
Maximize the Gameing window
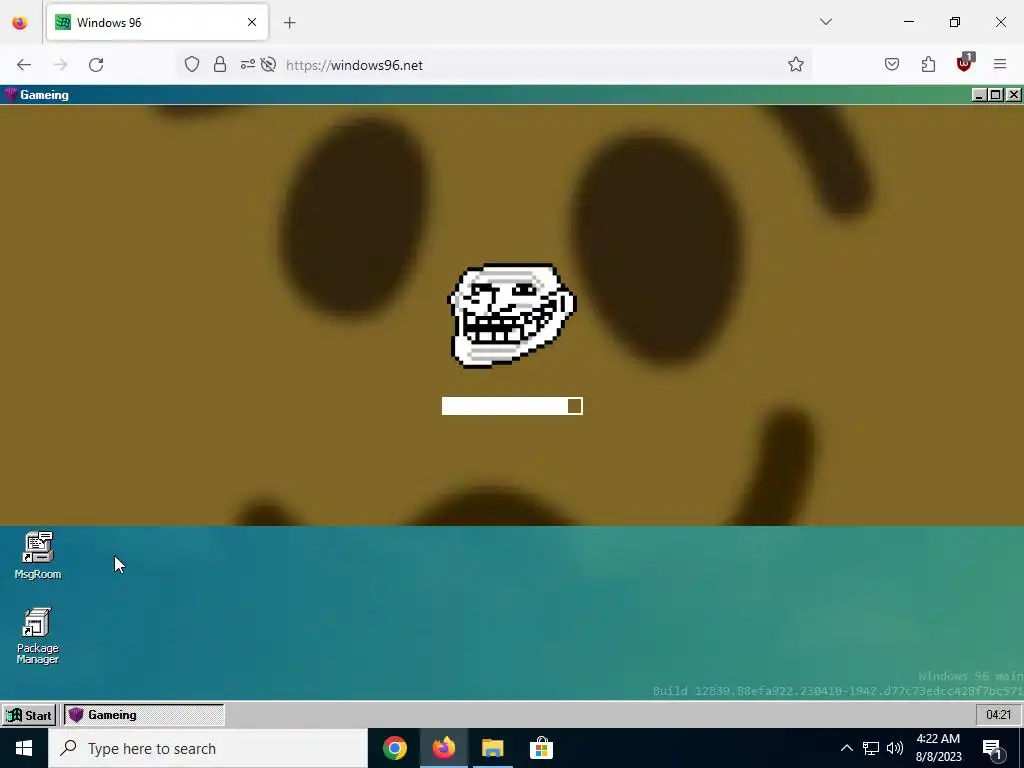pyautogui.click(x=995, y=95)
